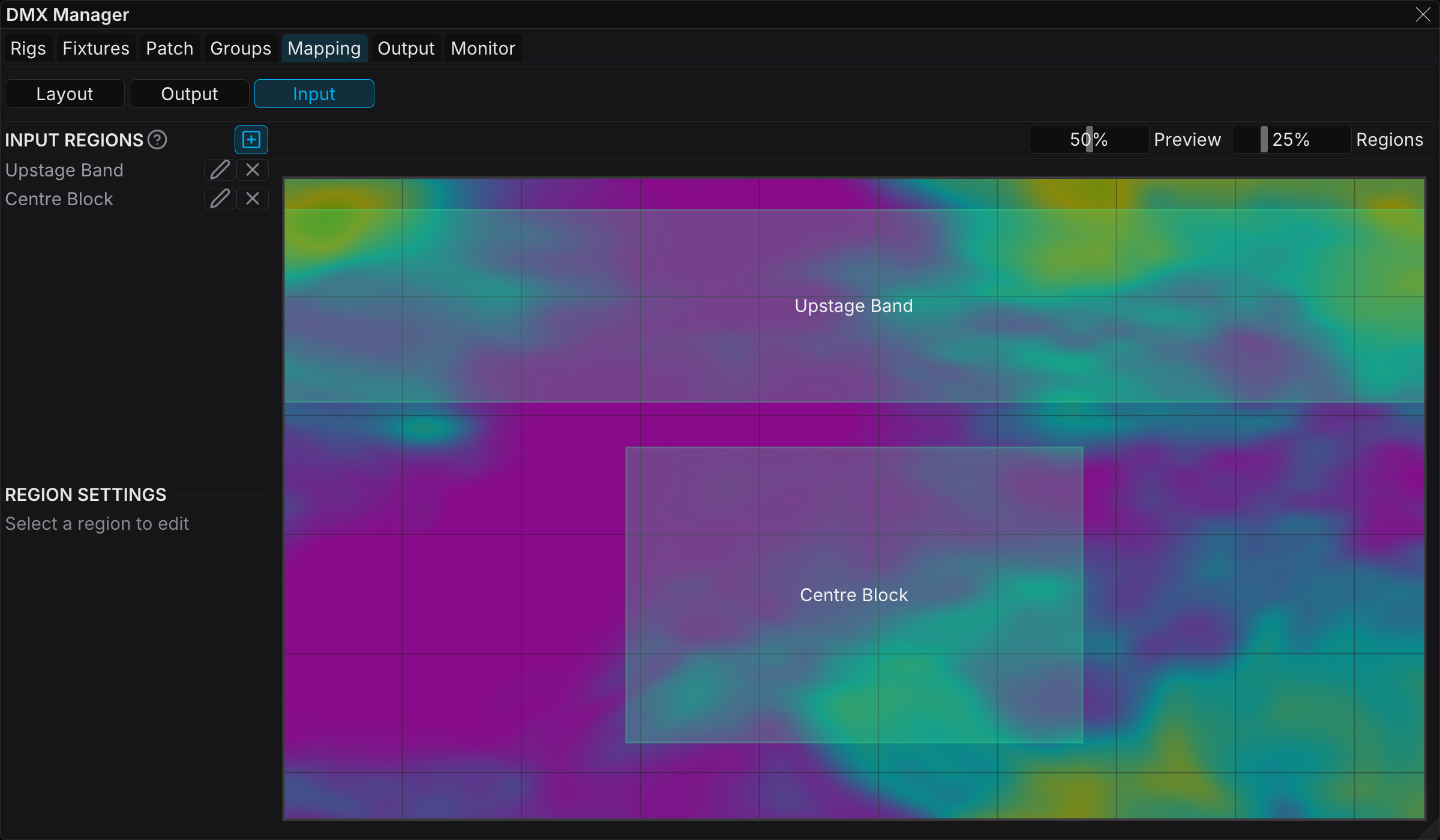
Task: Select Upstage Band in the regions list
Action: tap(64, 170)
